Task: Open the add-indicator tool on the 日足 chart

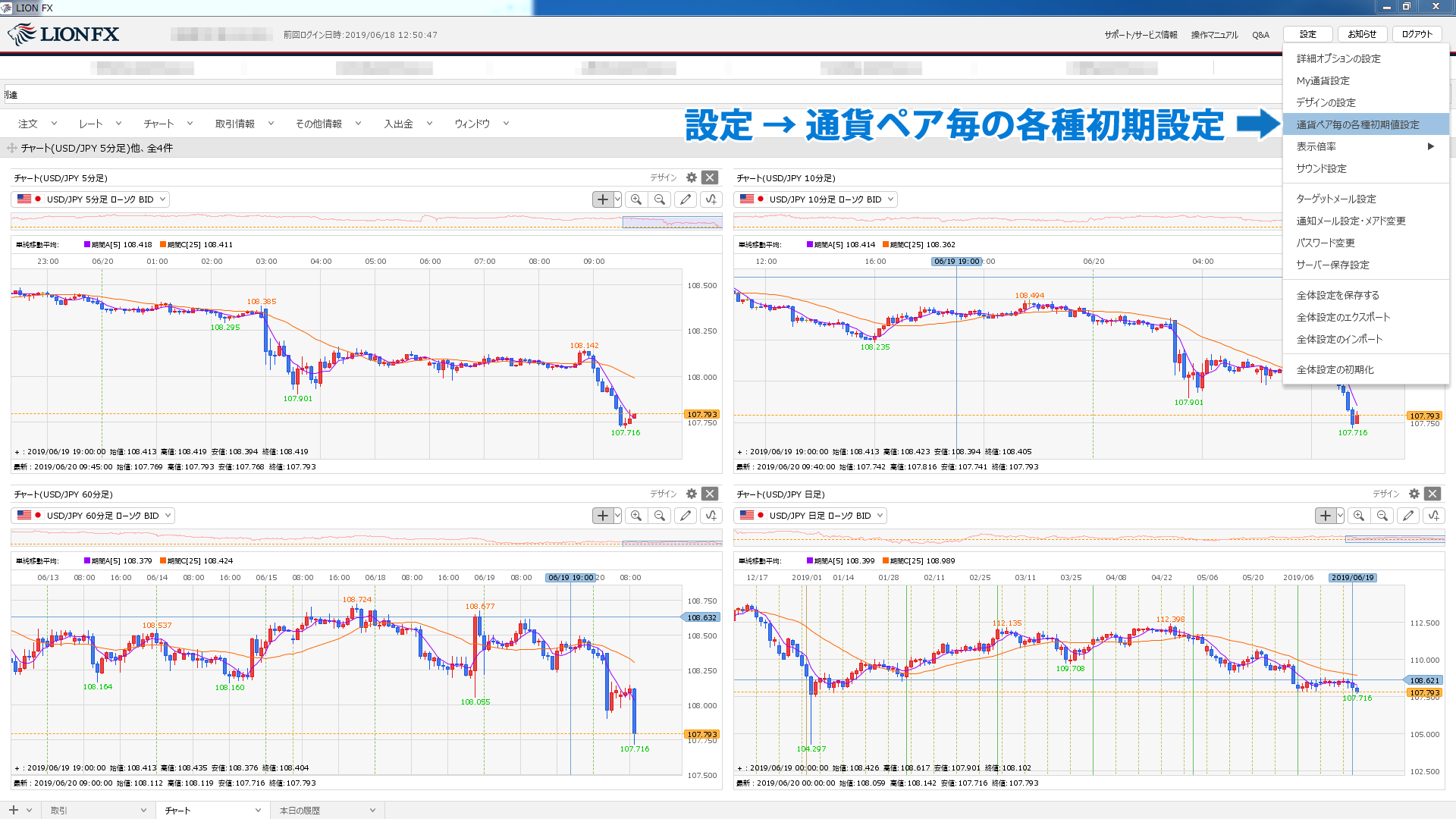Action: click(x=1433, y=515)
